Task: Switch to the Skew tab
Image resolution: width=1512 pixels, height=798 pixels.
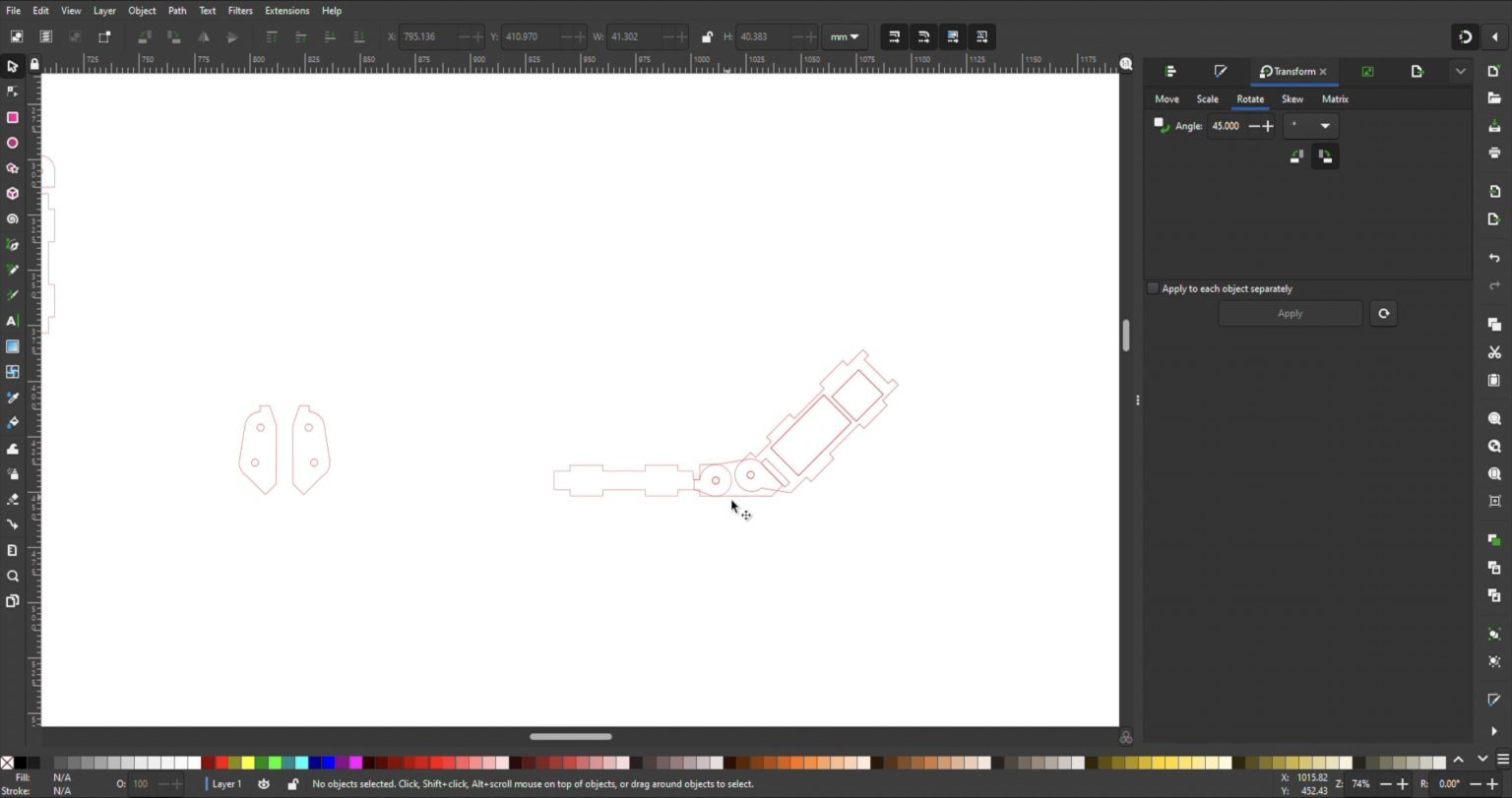Action: click(x=1291, y=99)
